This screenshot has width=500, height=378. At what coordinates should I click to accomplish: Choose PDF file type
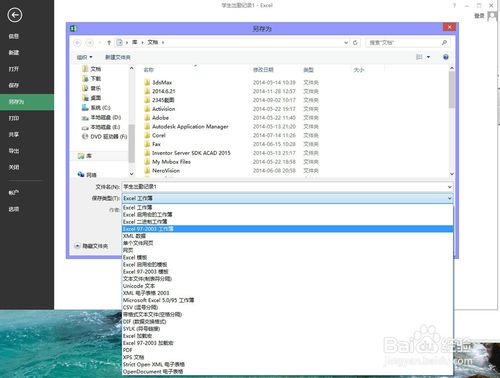287,350
